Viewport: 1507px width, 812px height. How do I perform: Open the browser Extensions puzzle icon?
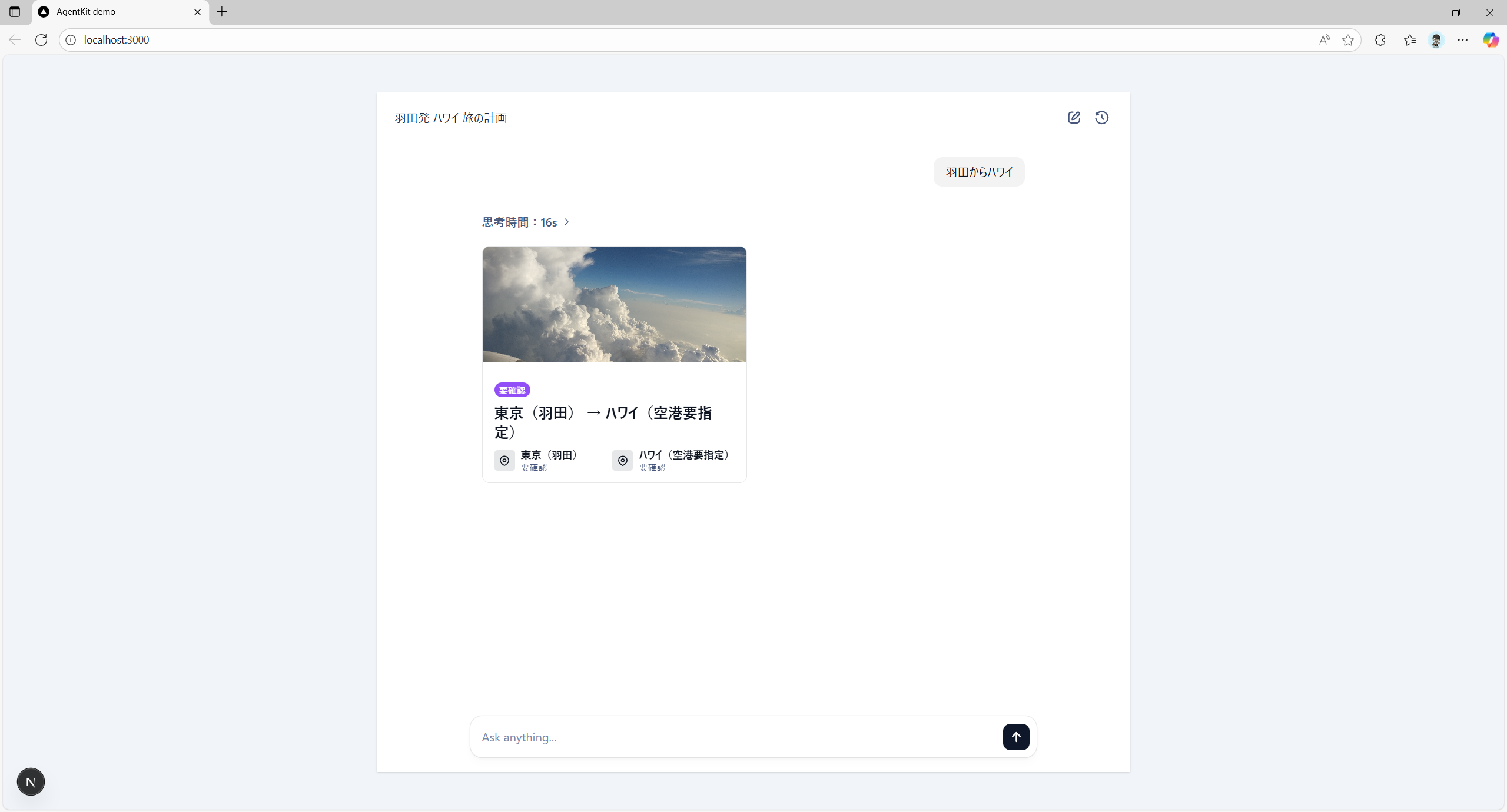point(1380,40)
